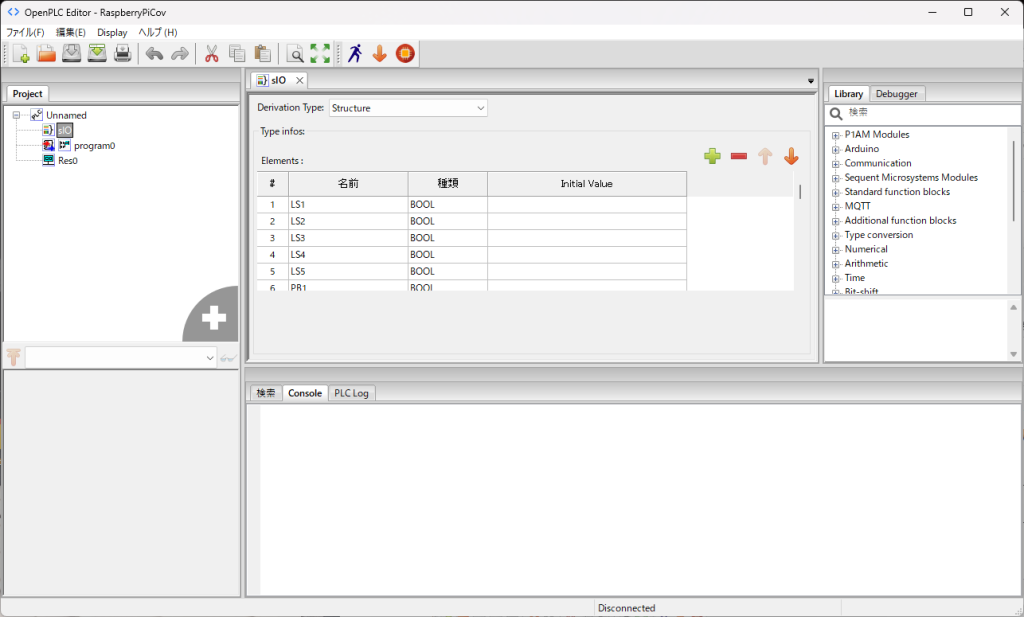
Task: Select Res0 in the project tree
Action: 68,161
